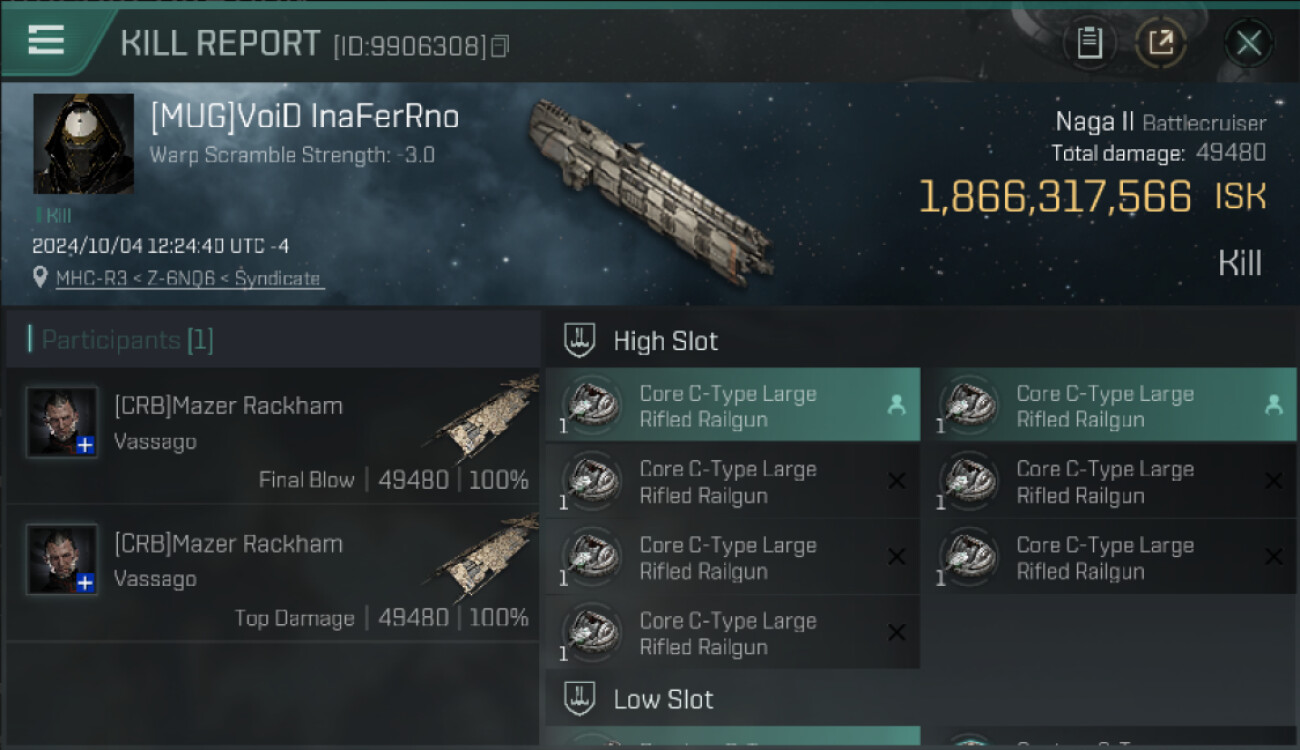View VoiD InaFerRno's pilot portrait
Image resolution: width=1300 pixels, height=750 pixels.
pos(84,144)
